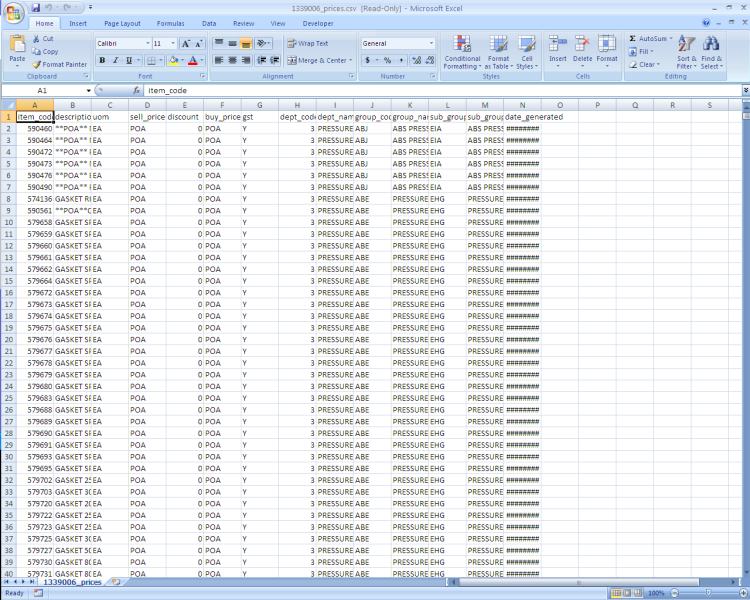Viewport: 750px width, 600px height.
Task: Switch to the Page Layout tab
Action: (x=122, y=22)
